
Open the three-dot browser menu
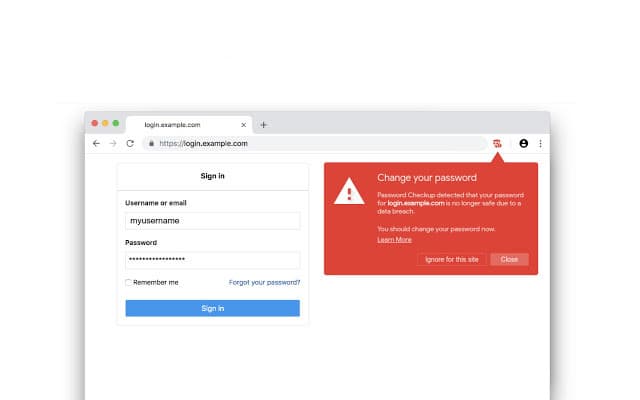[x=540, y=143]
